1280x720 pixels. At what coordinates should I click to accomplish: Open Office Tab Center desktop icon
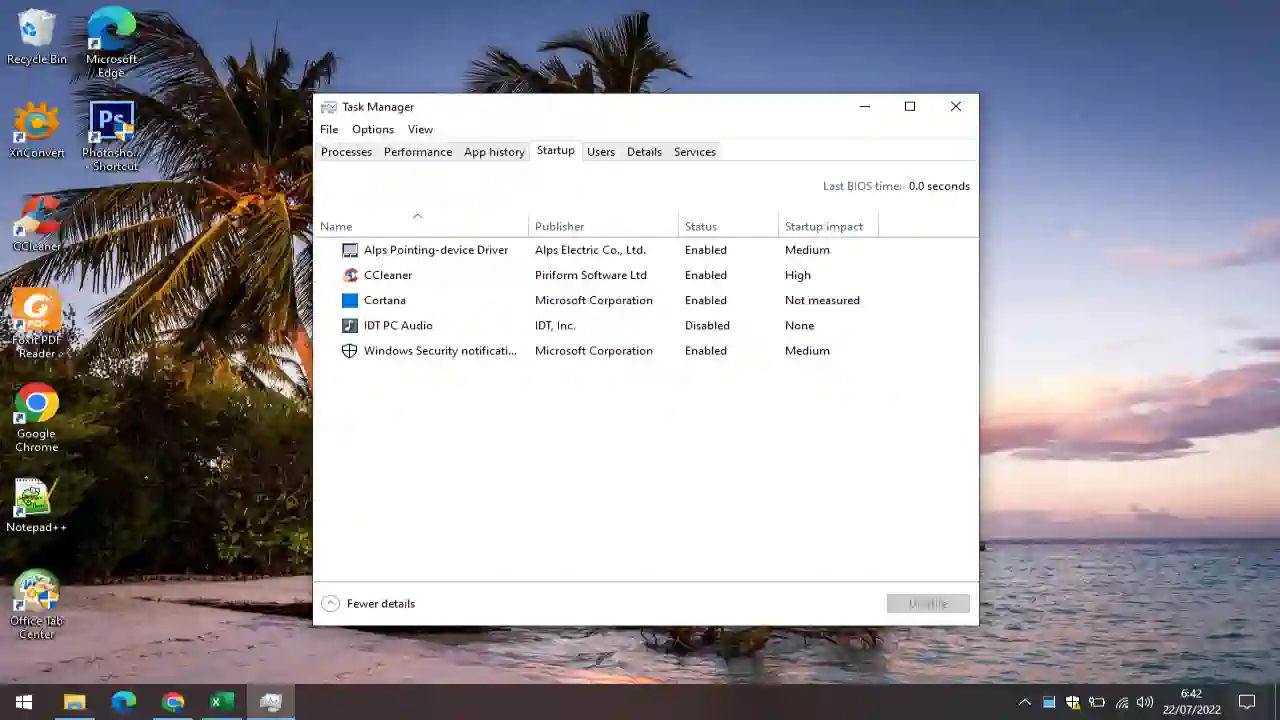pyautogui.click(x=36, y=605)
